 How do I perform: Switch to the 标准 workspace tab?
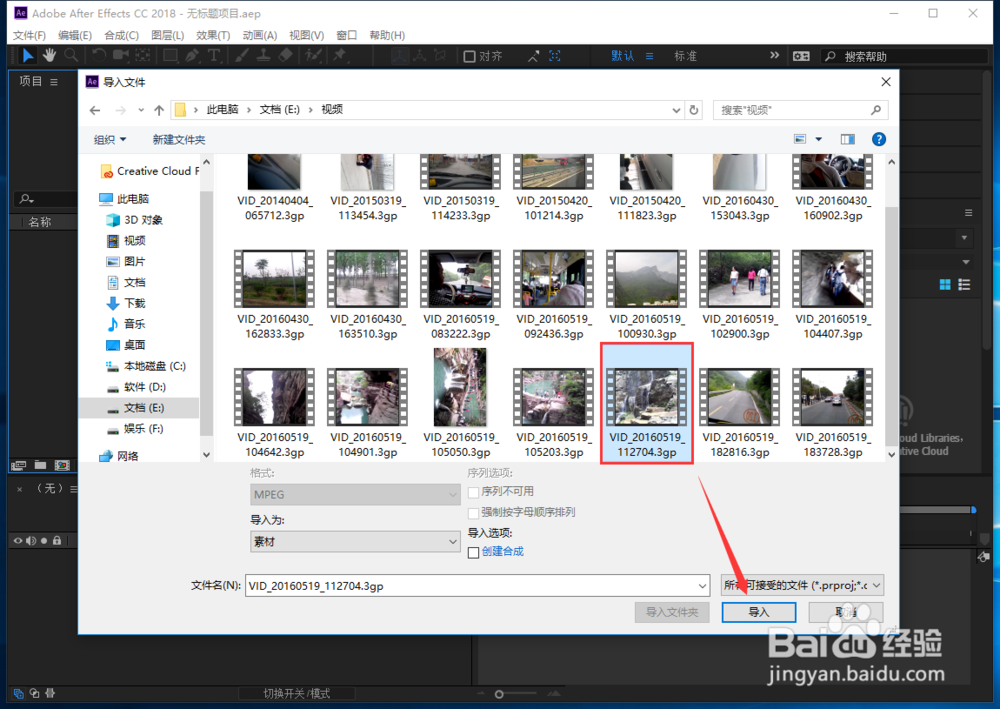click(686, 55)
